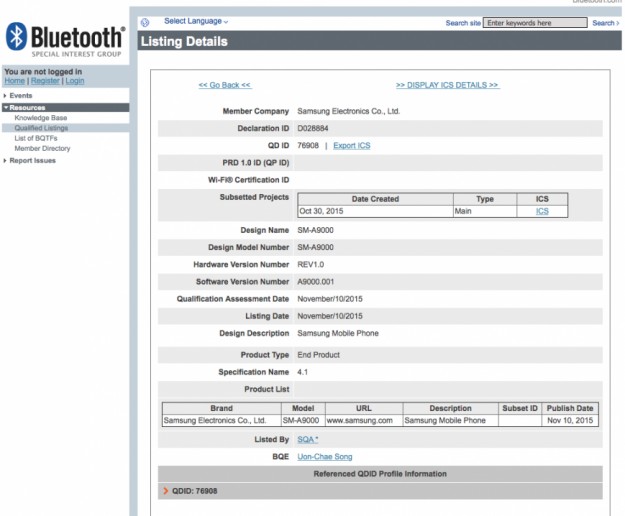The height and width of the screenshot is (516, 625).
Task: Click the search site keywords field
Action: 535,22
